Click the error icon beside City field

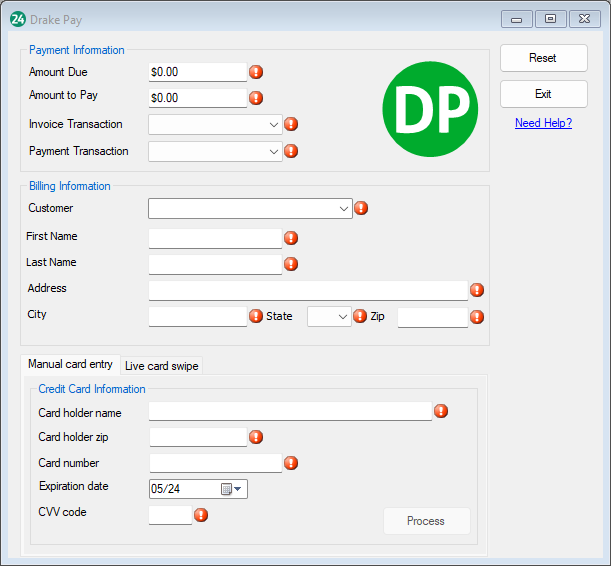coord(256,316)
